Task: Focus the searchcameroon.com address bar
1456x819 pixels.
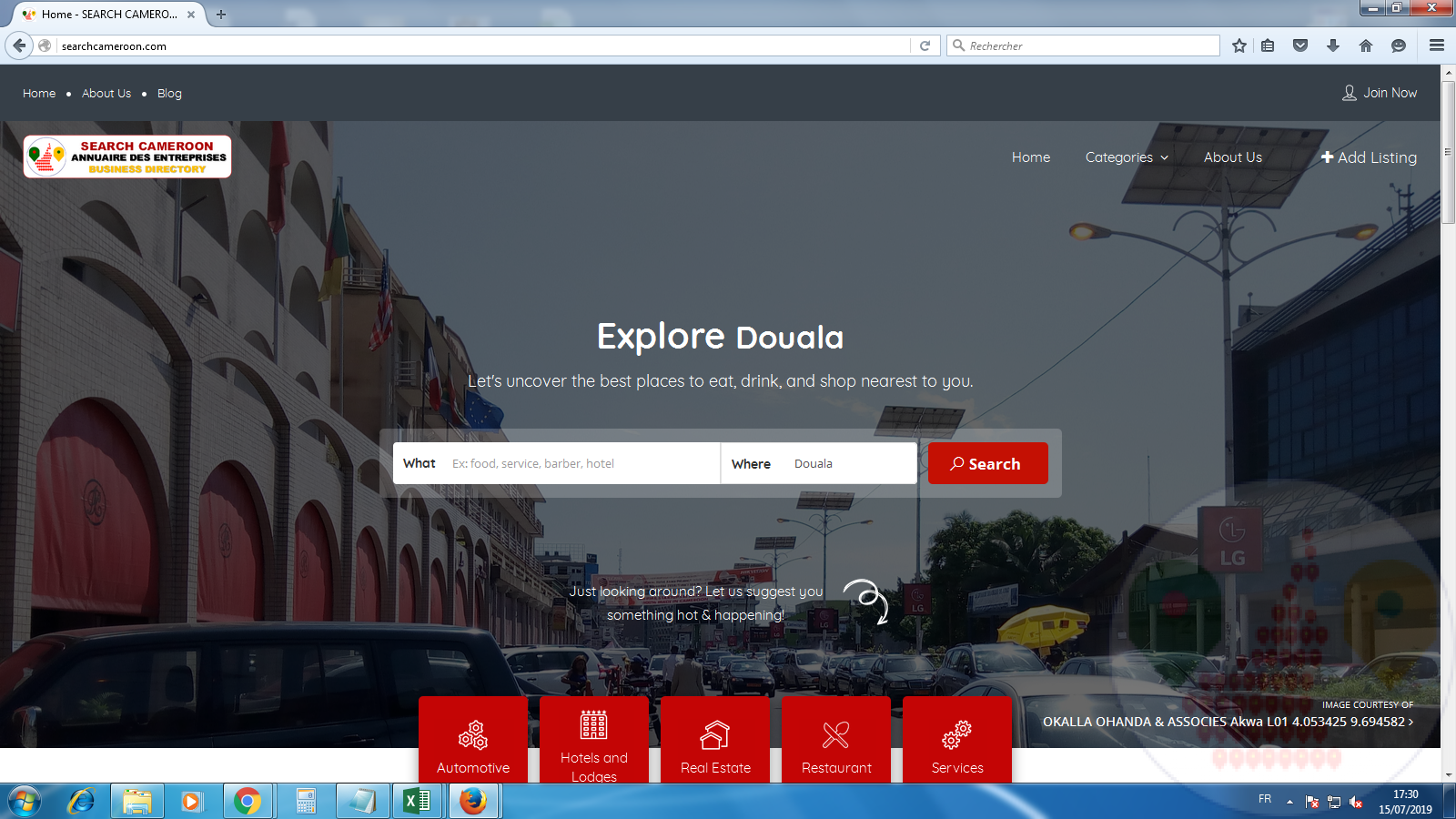Action: (x=482, y=45)
